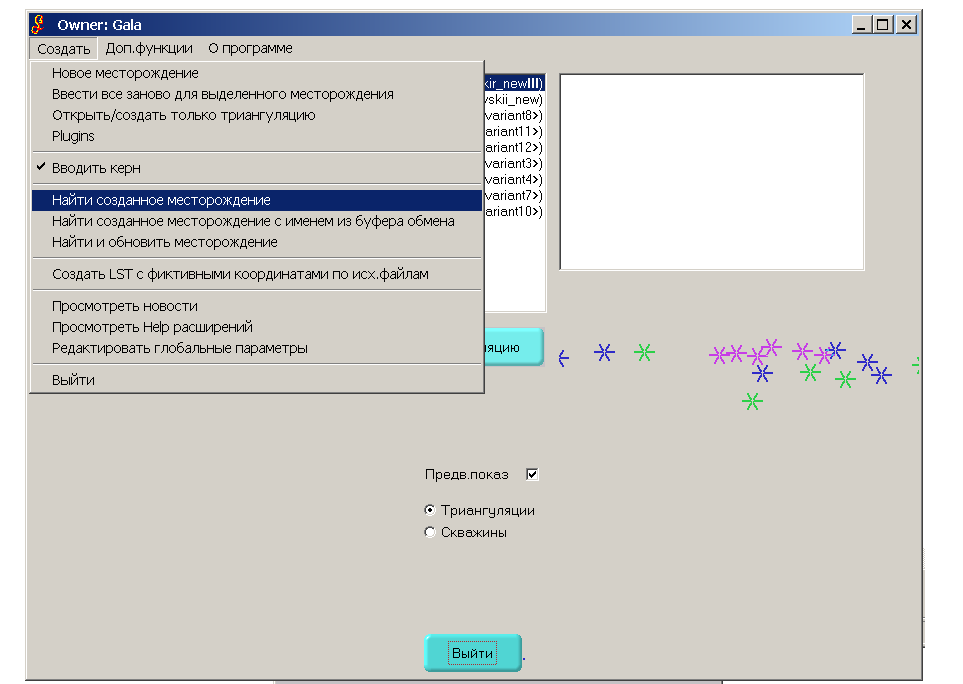
Task: Select the list item ending ariant10>)
Action: point(514,211)
